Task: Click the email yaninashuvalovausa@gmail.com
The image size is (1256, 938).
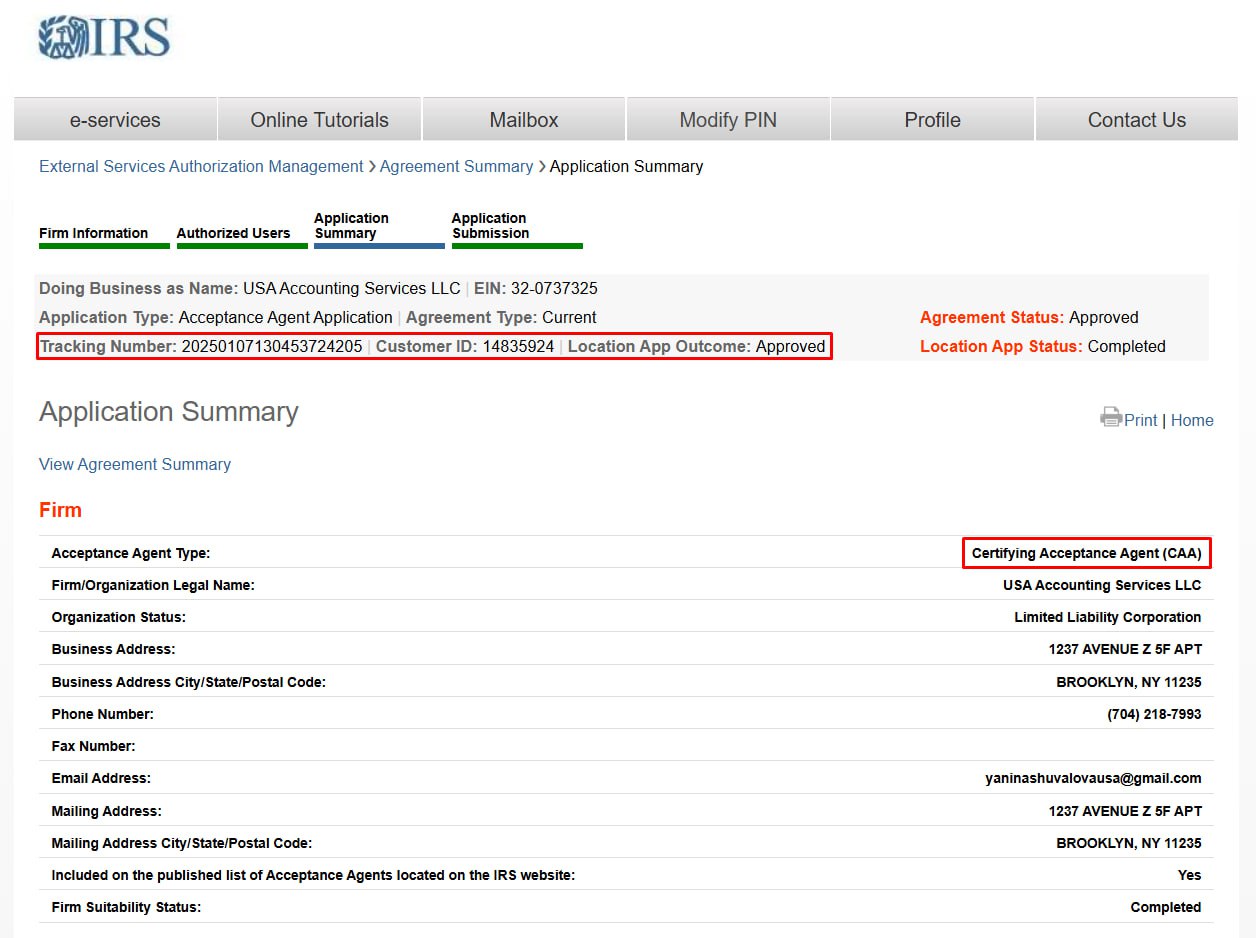Action: (1093, 778)
